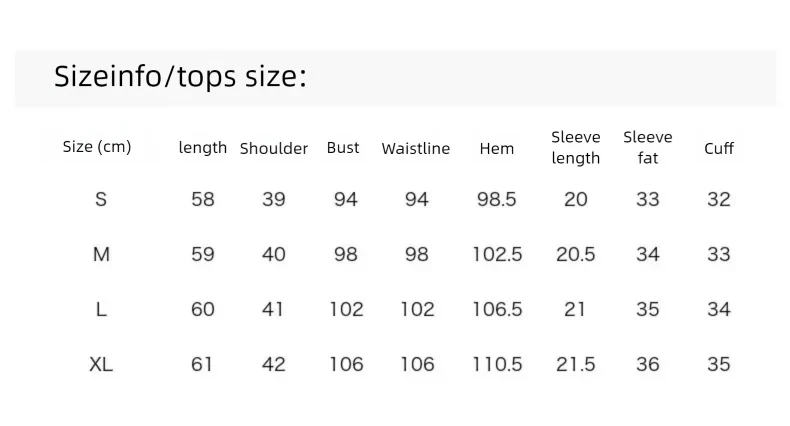The width and height of the screenshot is (790, 426).
Task: Click the 21.5 sleeve length value
Action: click(575, 364)
